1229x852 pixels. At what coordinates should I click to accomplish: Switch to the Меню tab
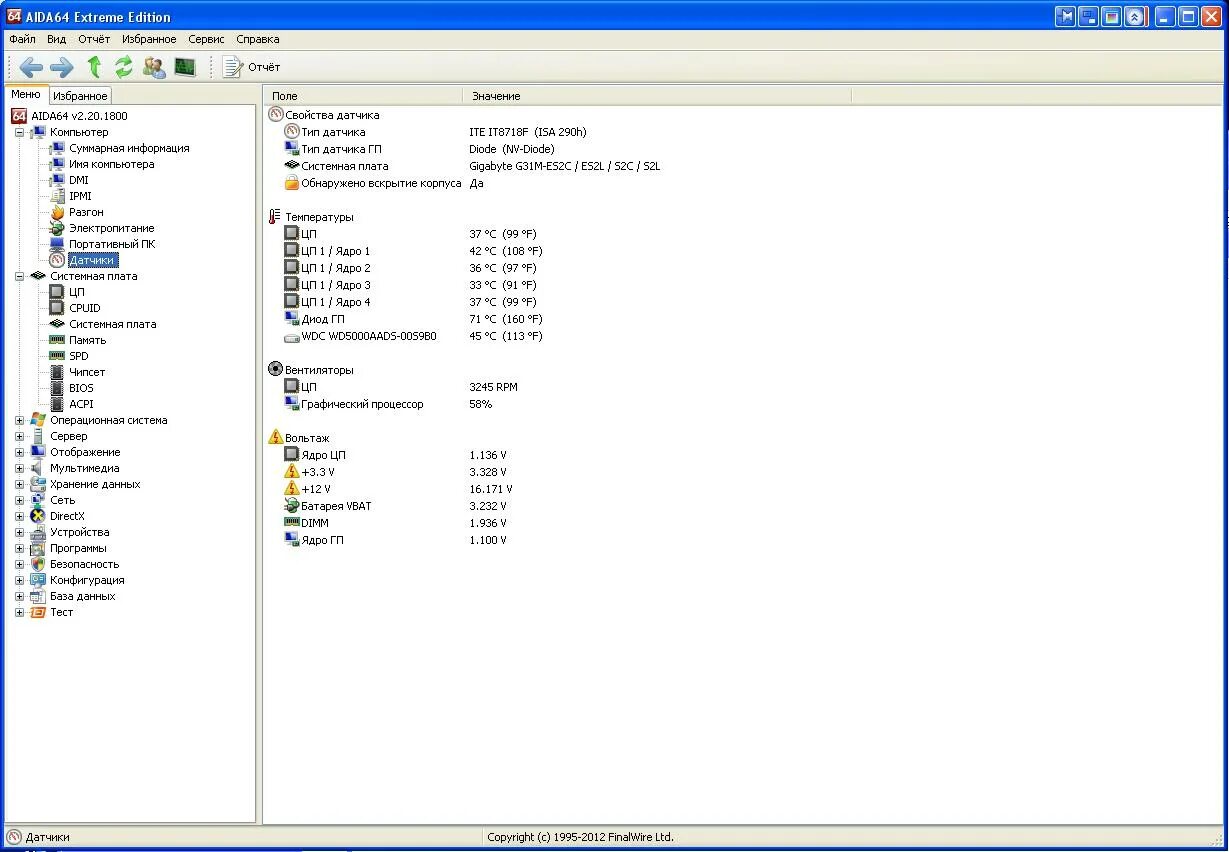26,94
